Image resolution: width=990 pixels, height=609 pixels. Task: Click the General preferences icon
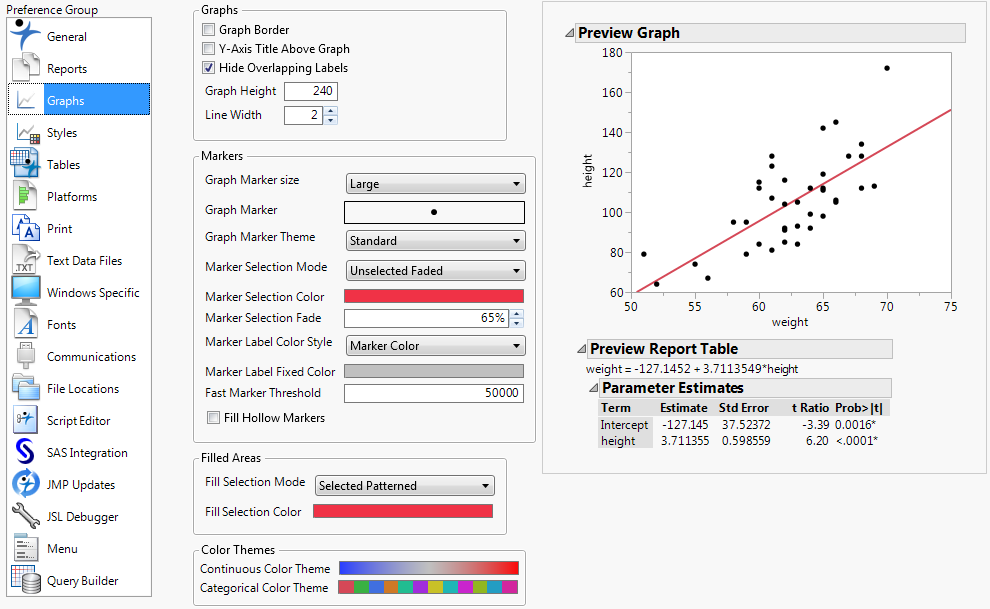[x=25, y=35]
